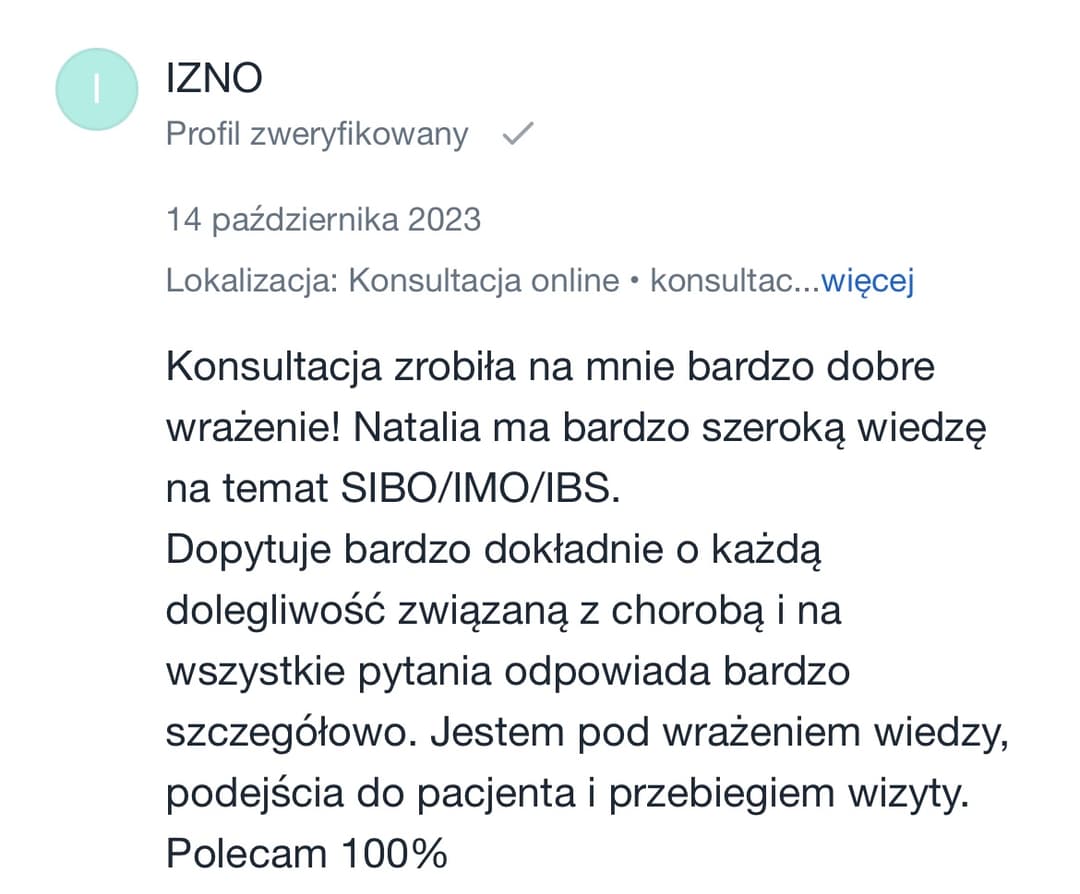The height and width of the screenshot is (894, 1080).
Task: Click the line starting with Dopytuje
Action: pos(494,549)
